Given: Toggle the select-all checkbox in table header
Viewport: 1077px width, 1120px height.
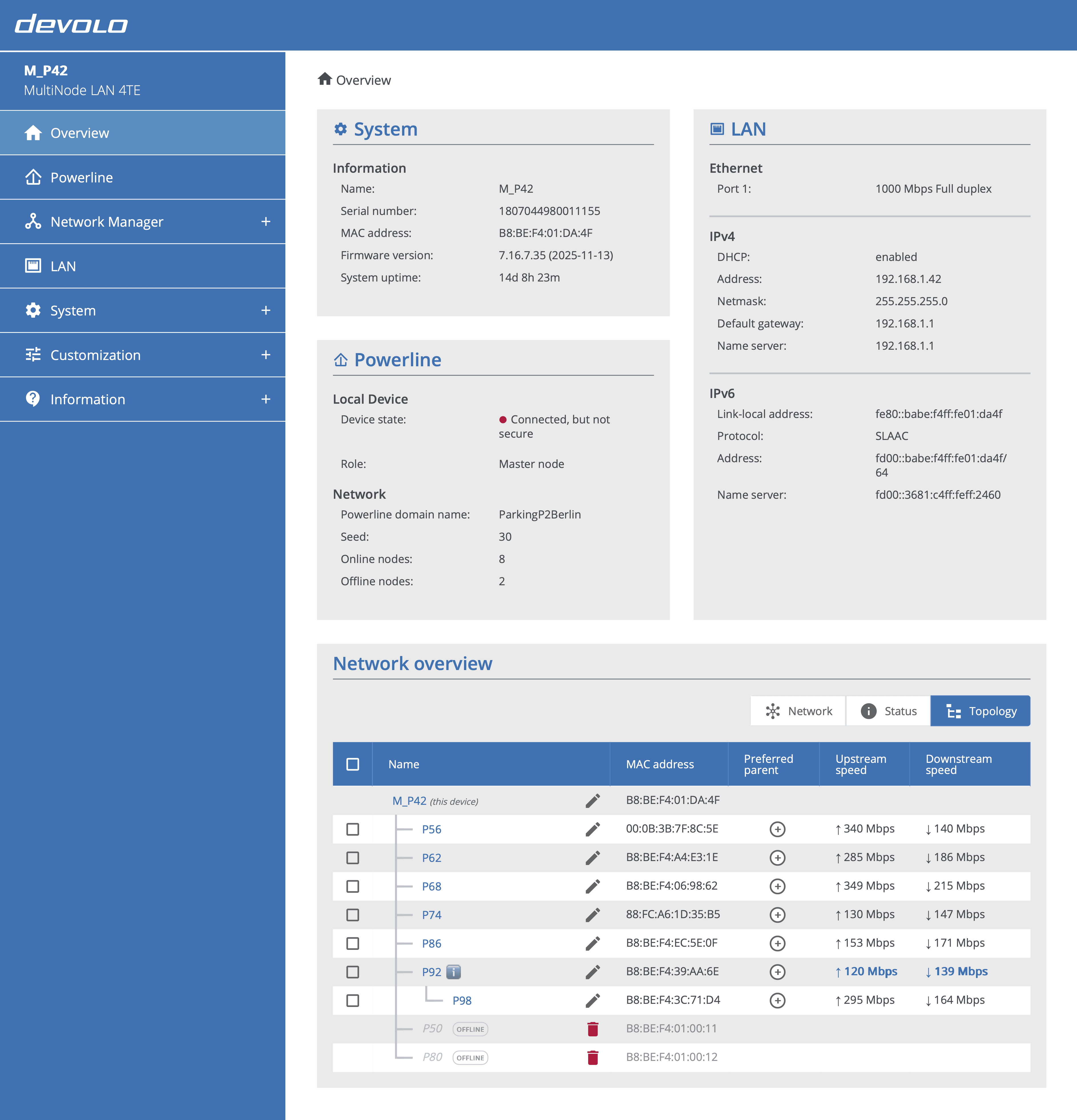Looking at the screenshot, I should pyautogui.click(x=353, y=764).
